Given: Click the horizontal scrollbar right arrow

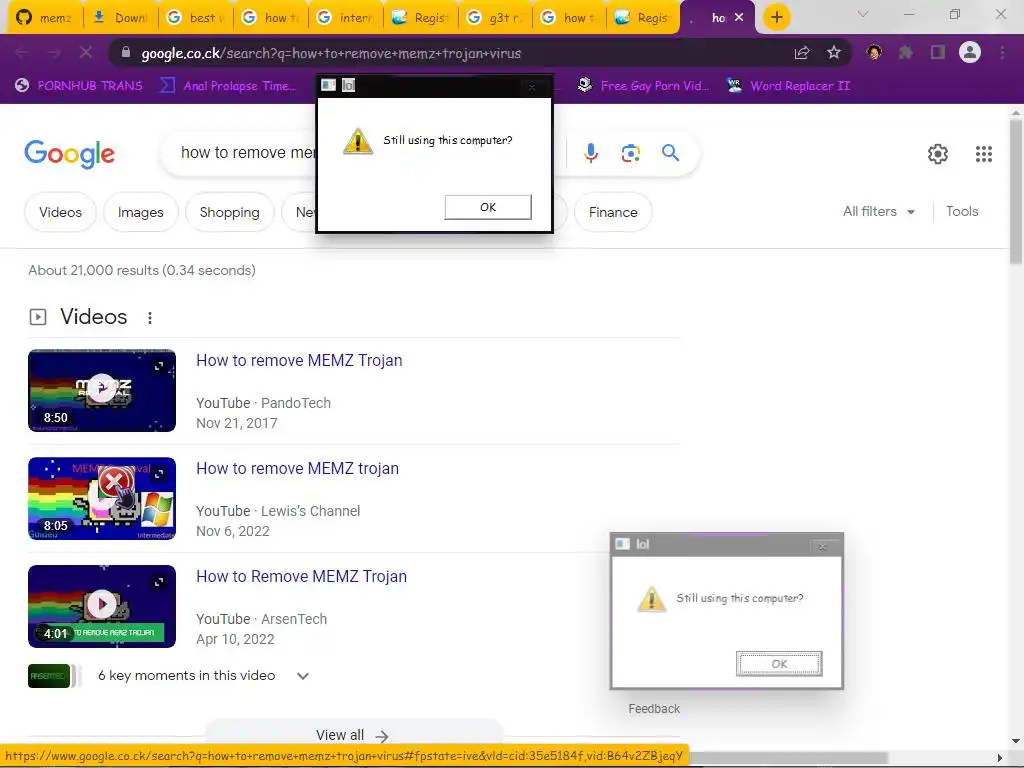Looking at the screenshot, I should tap(1000, 758).
